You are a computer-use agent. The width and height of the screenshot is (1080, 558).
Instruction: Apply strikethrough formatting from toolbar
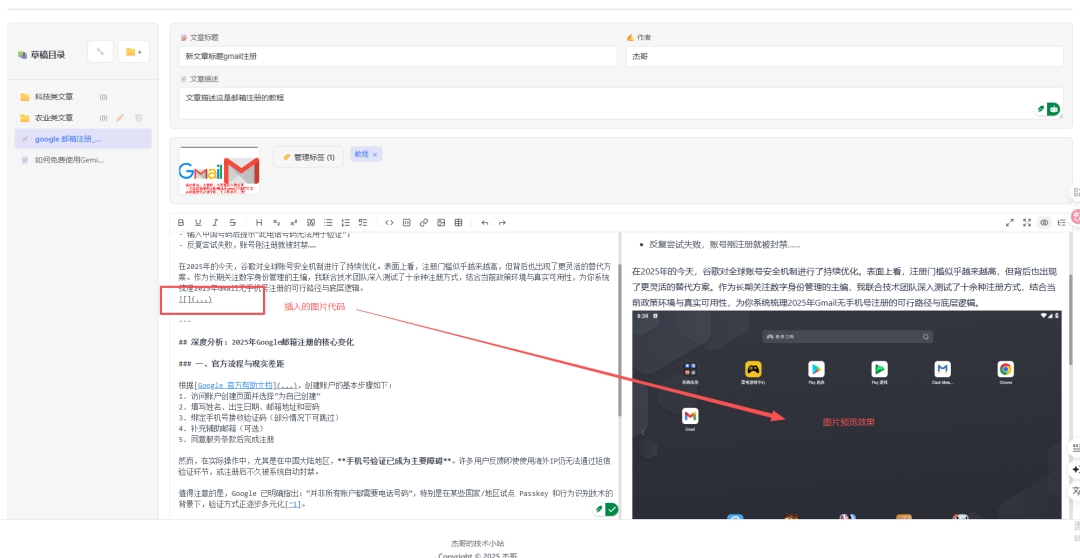[x=232, y=223]
